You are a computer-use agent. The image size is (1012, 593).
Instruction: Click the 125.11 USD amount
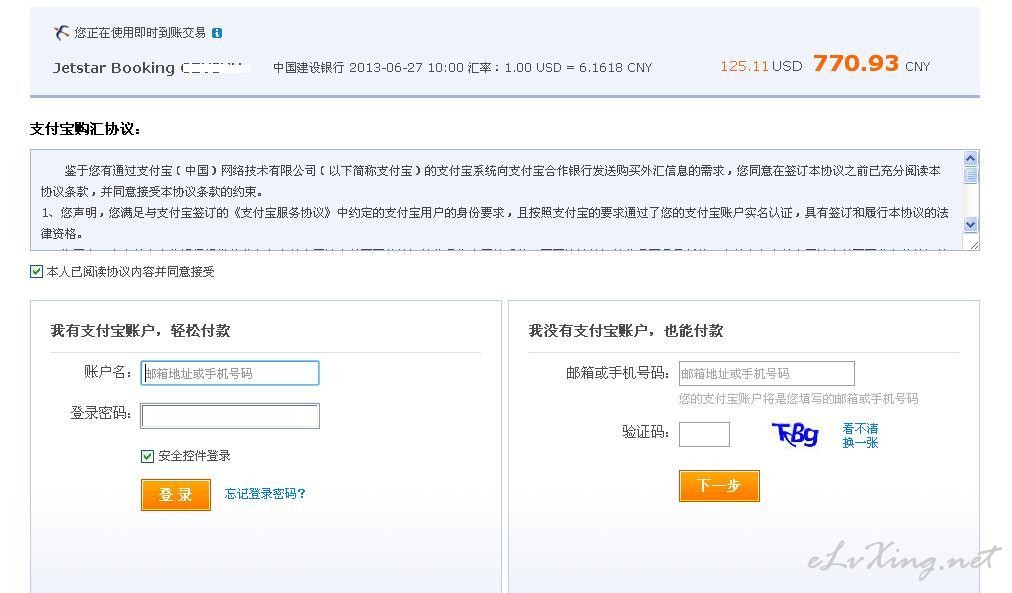point(761,66)
